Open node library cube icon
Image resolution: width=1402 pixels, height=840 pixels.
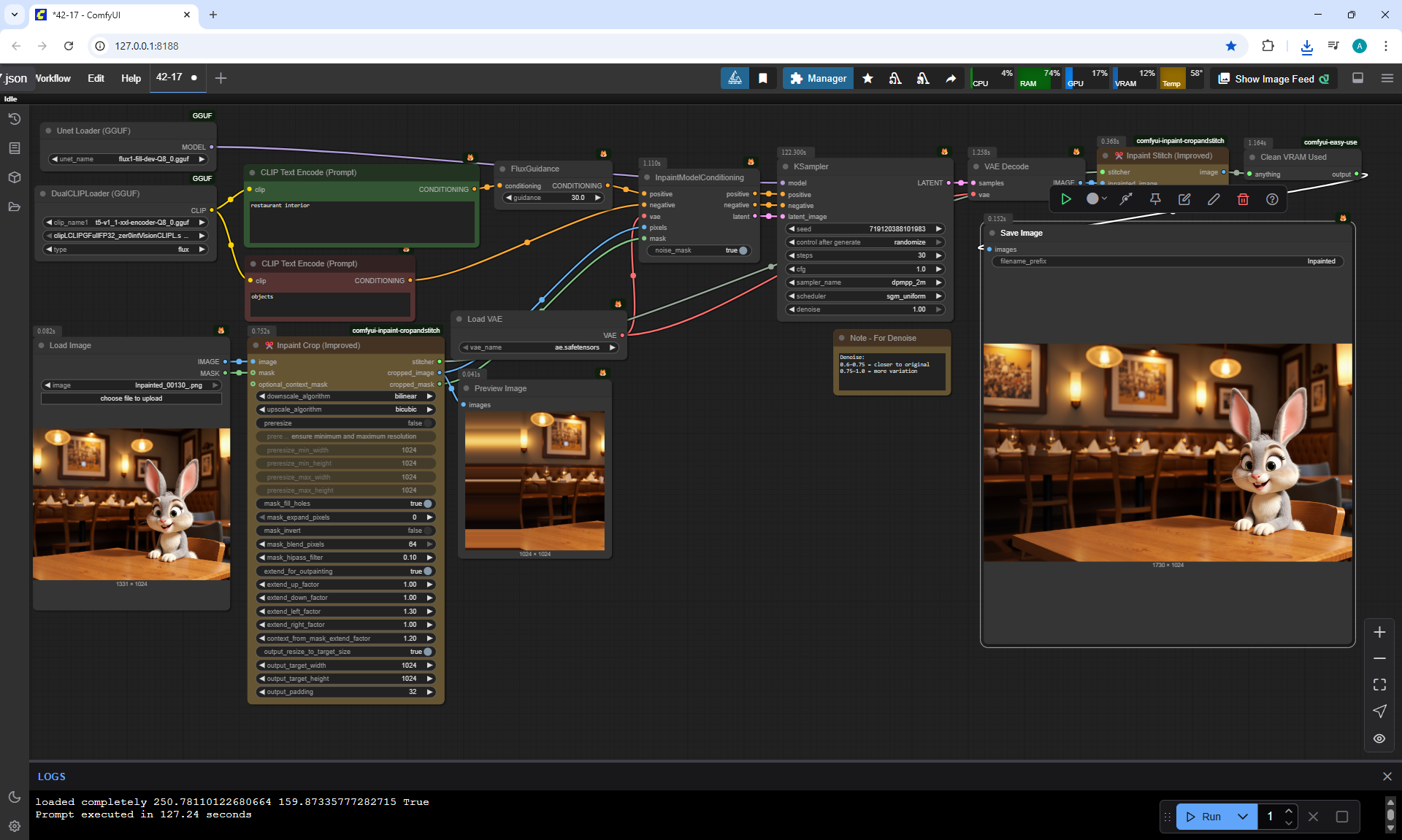(x=14, y=177)
